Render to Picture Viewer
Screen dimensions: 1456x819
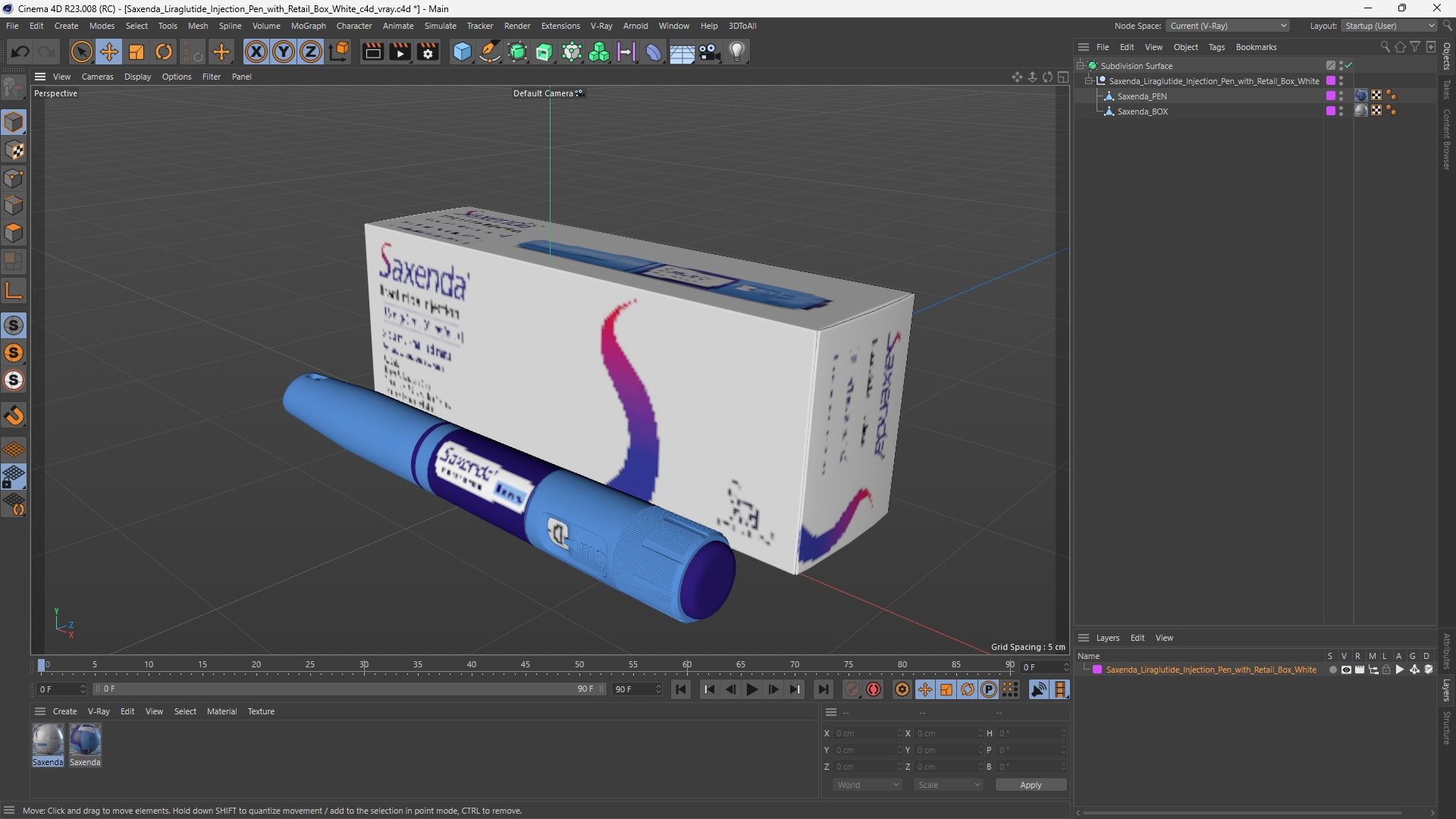point(400,52)
